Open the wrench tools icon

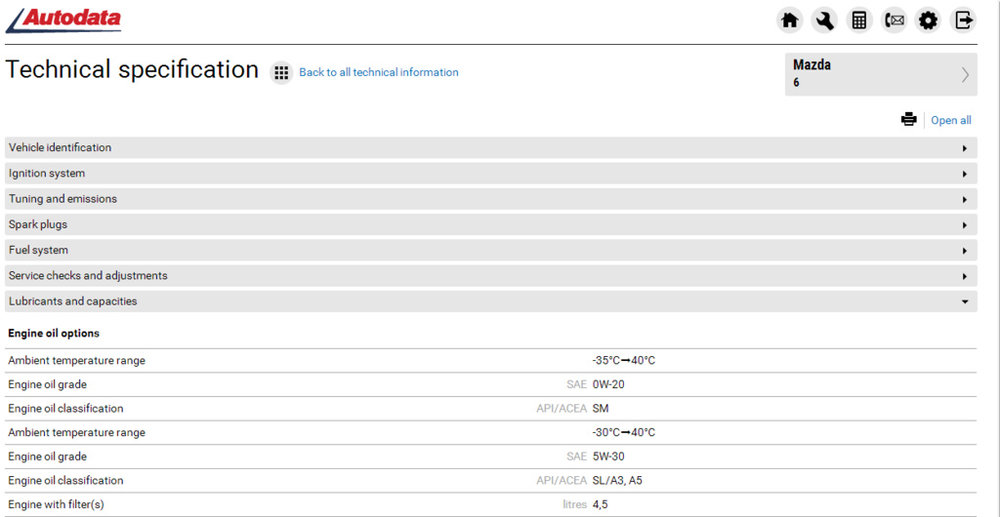click(x=825, y=20)
